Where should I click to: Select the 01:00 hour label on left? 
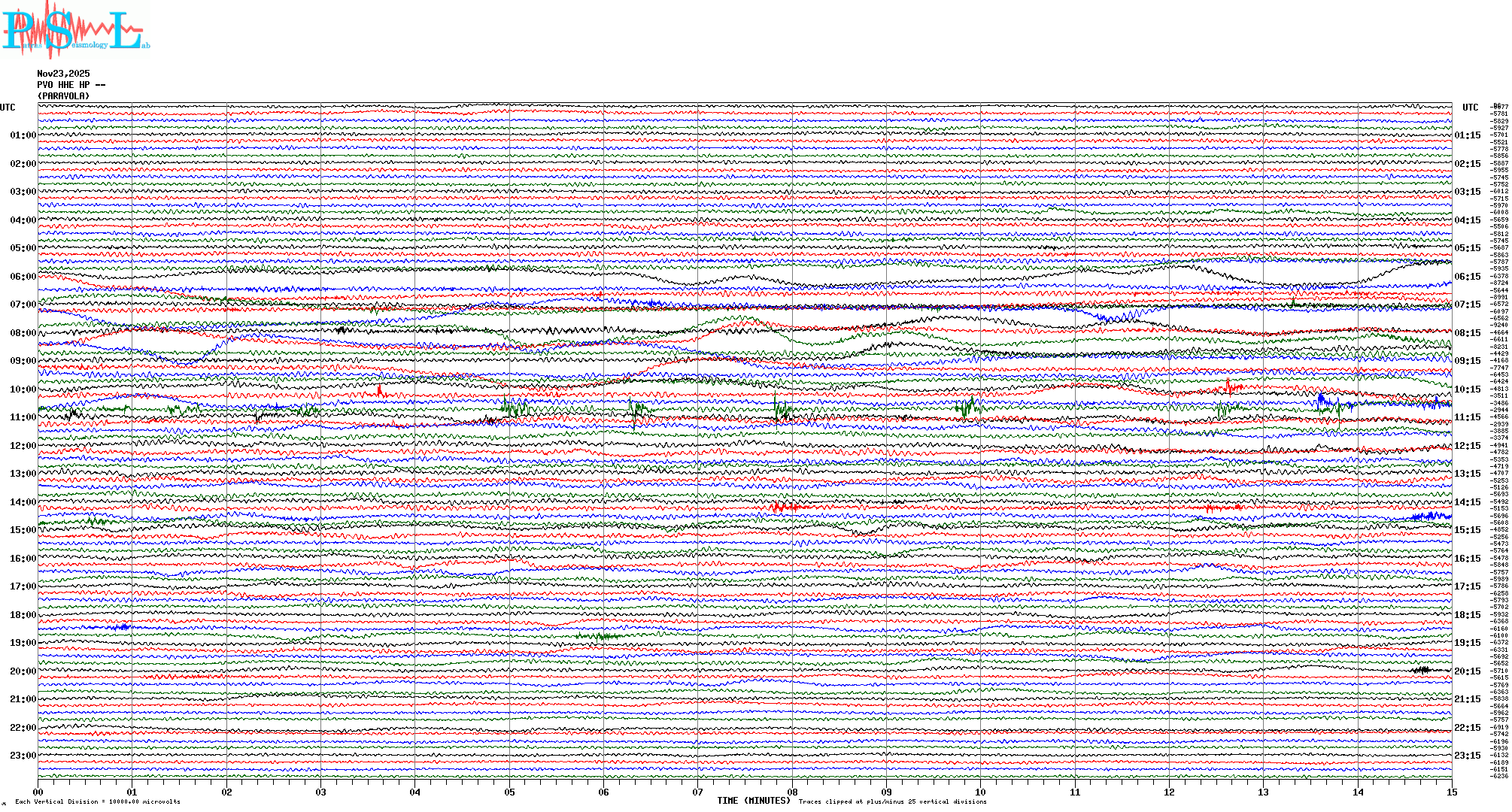tap(23, 135)
